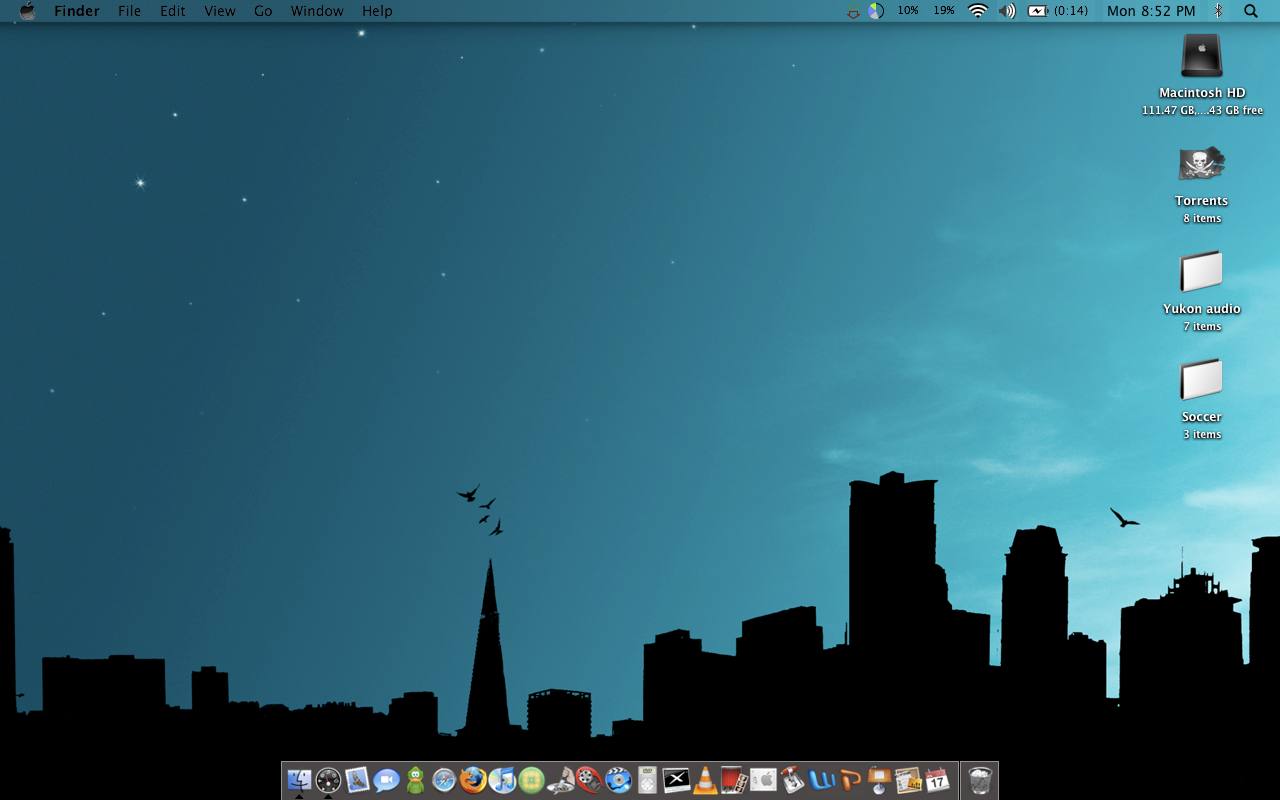The width and height of the screenshot is (1280, 800).
Task: Launch iChat from the Dock
Action: (386, 780)
